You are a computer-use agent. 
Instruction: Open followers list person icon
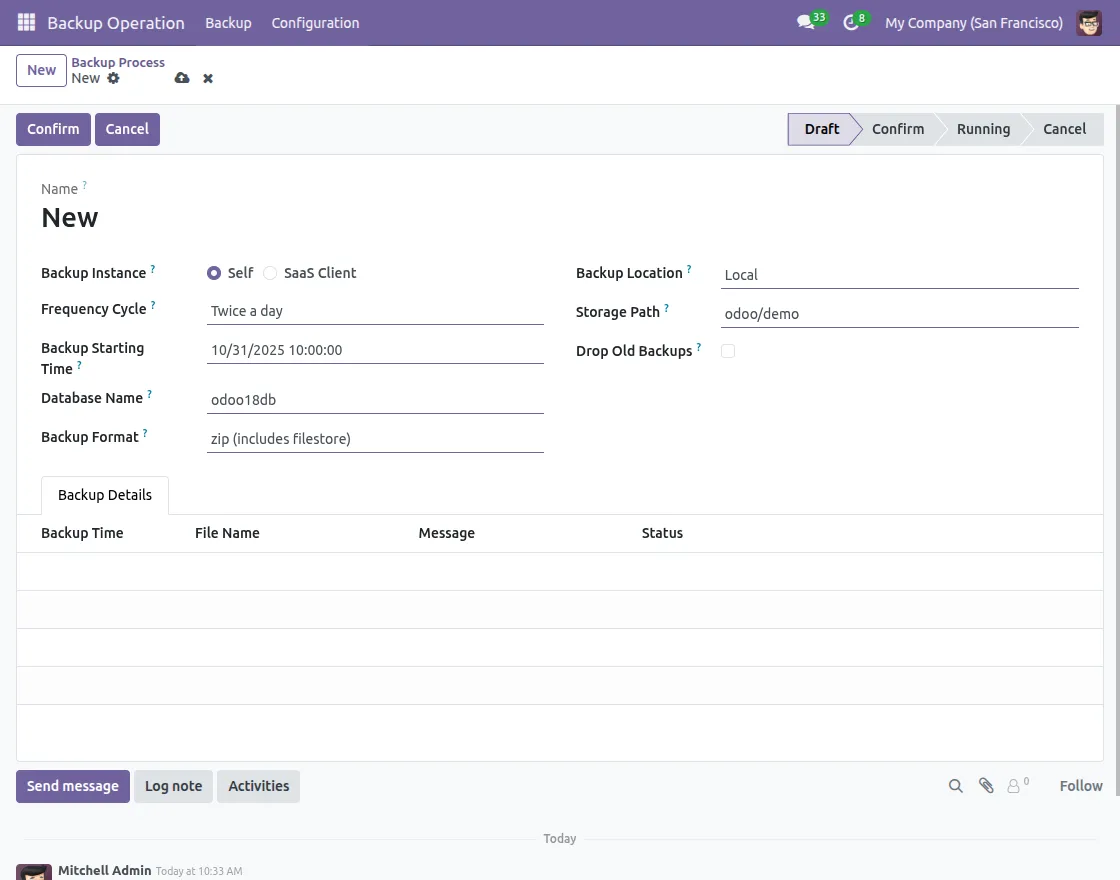(x=1015, y=786)
